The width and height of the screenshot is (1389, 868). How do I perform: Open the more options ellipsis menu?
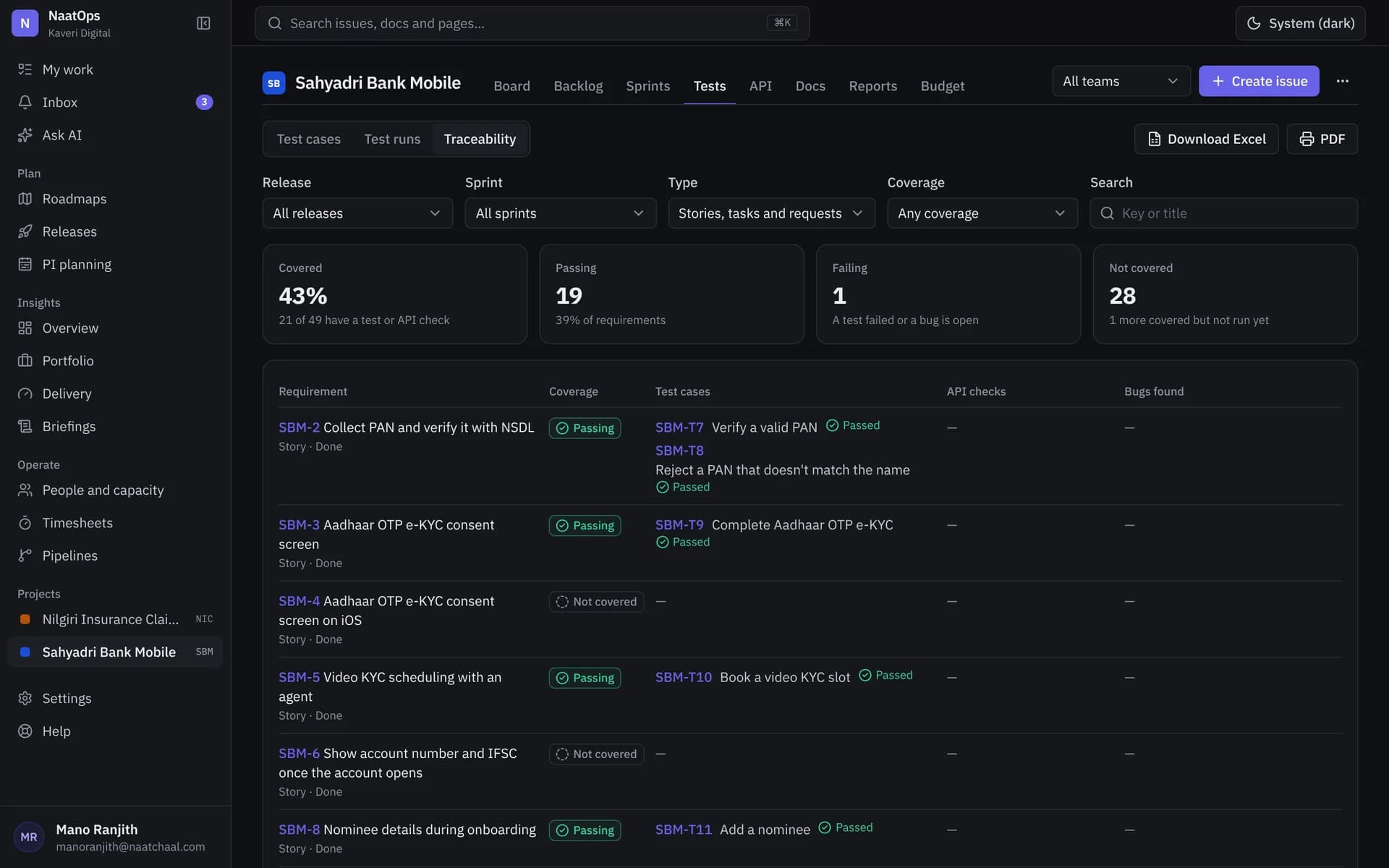coord(1342,81)
